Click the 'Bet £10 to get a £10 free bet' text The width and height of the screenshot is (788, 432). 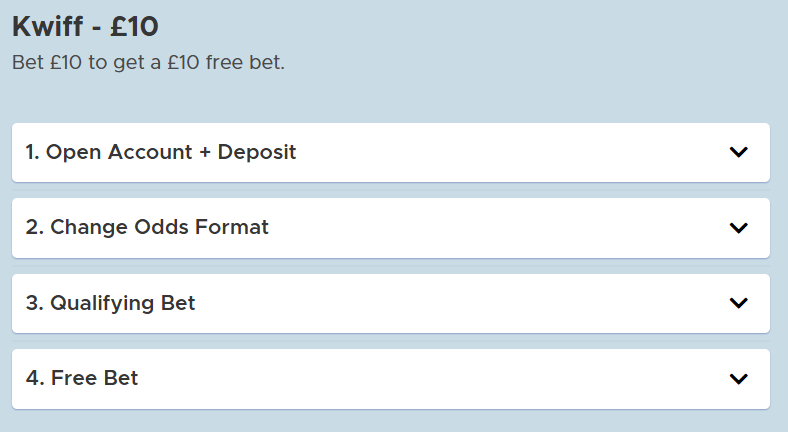tap(148, 62)
